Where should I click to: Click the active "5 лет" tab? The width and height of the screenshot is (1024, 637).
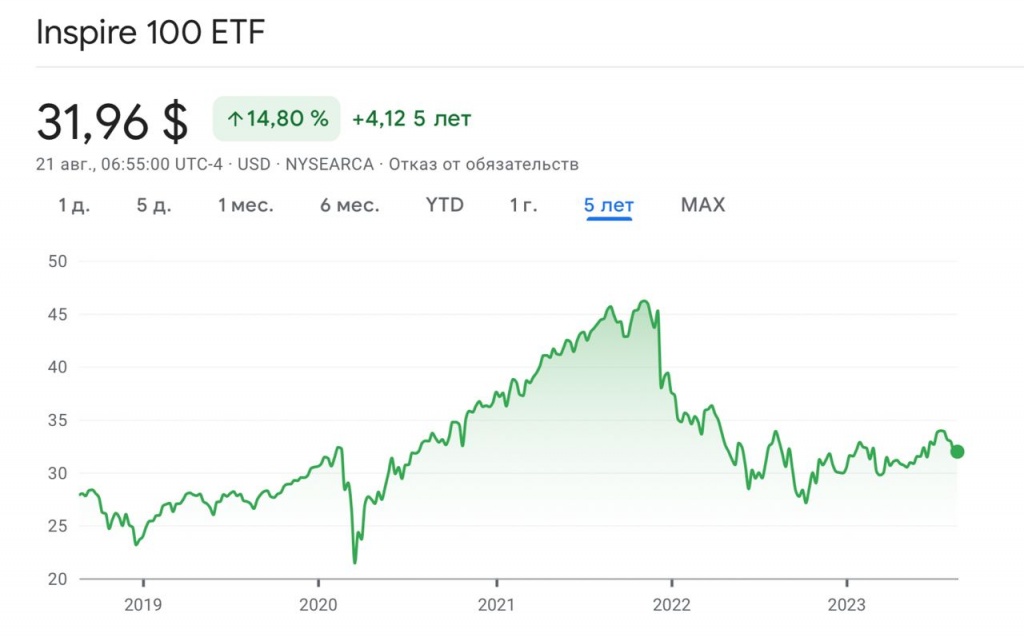pyautogui.click(x=609, y=205)
